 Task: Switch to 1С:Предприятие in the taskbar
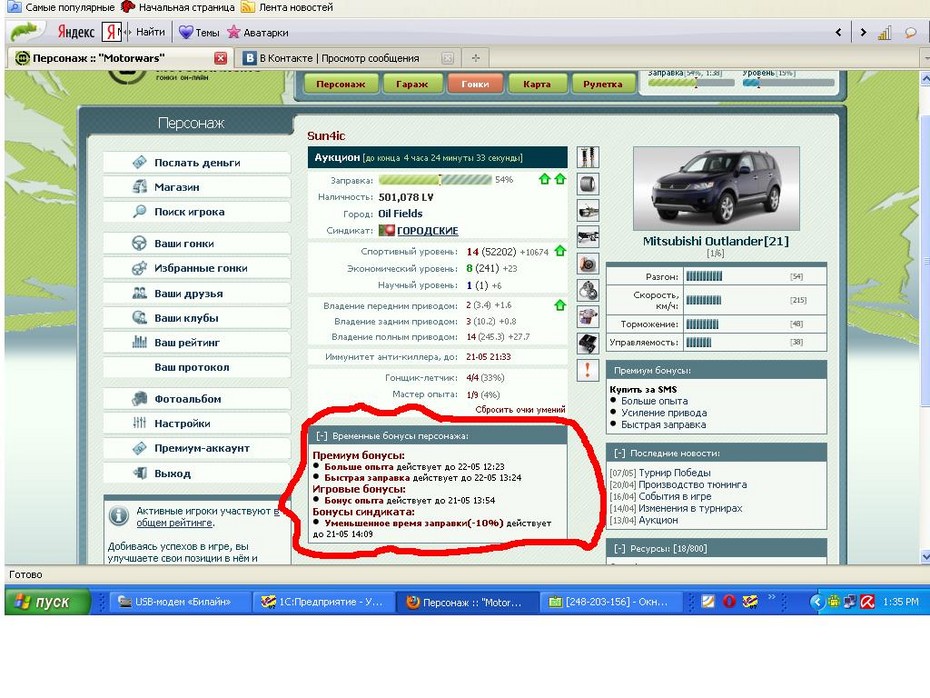click(322, 601)
